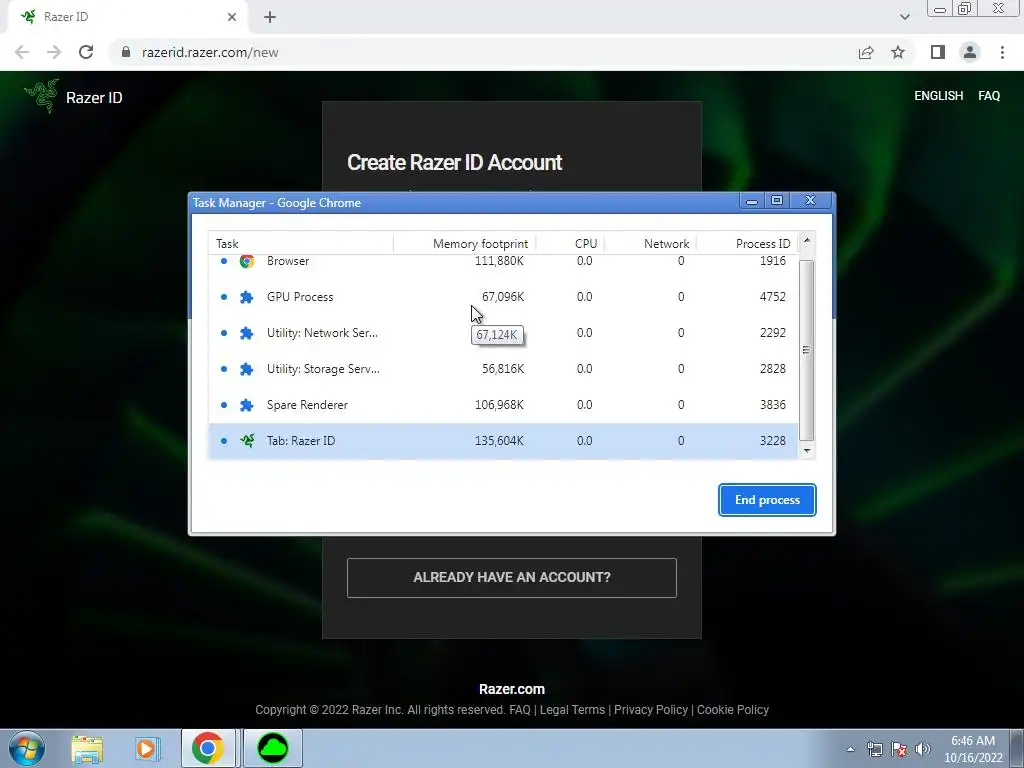1024x768 pixels.
Task: Open the Windows Start menu
Action: click(27, 748)
